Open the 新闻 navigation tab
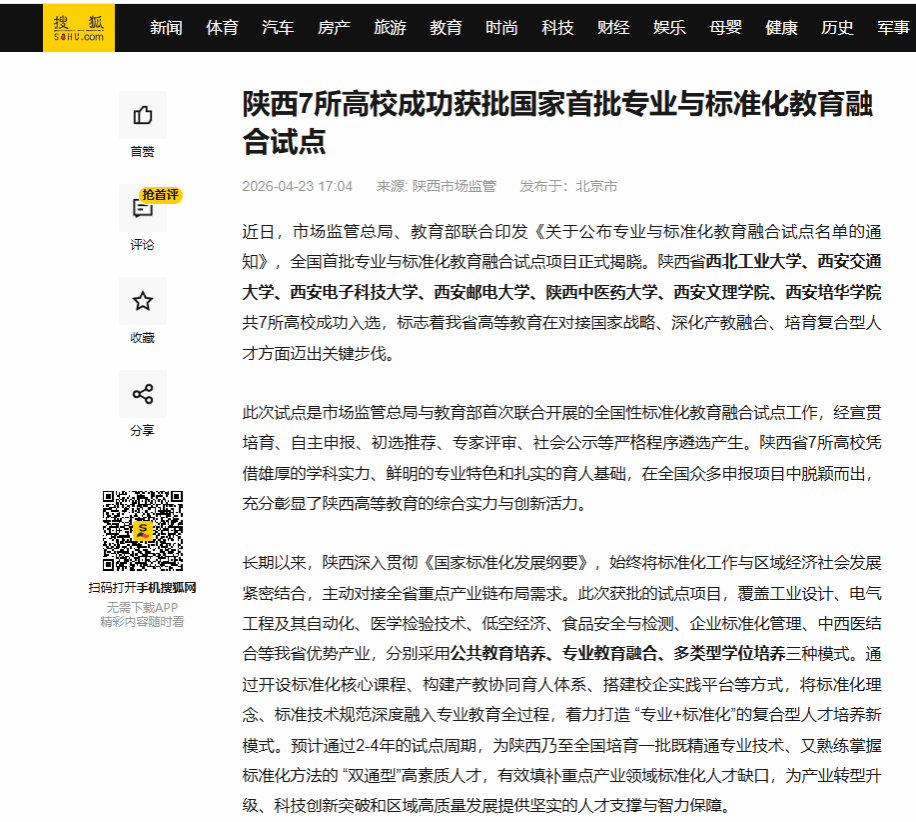Viewport: 916px width, 822px height. (166, 27)
